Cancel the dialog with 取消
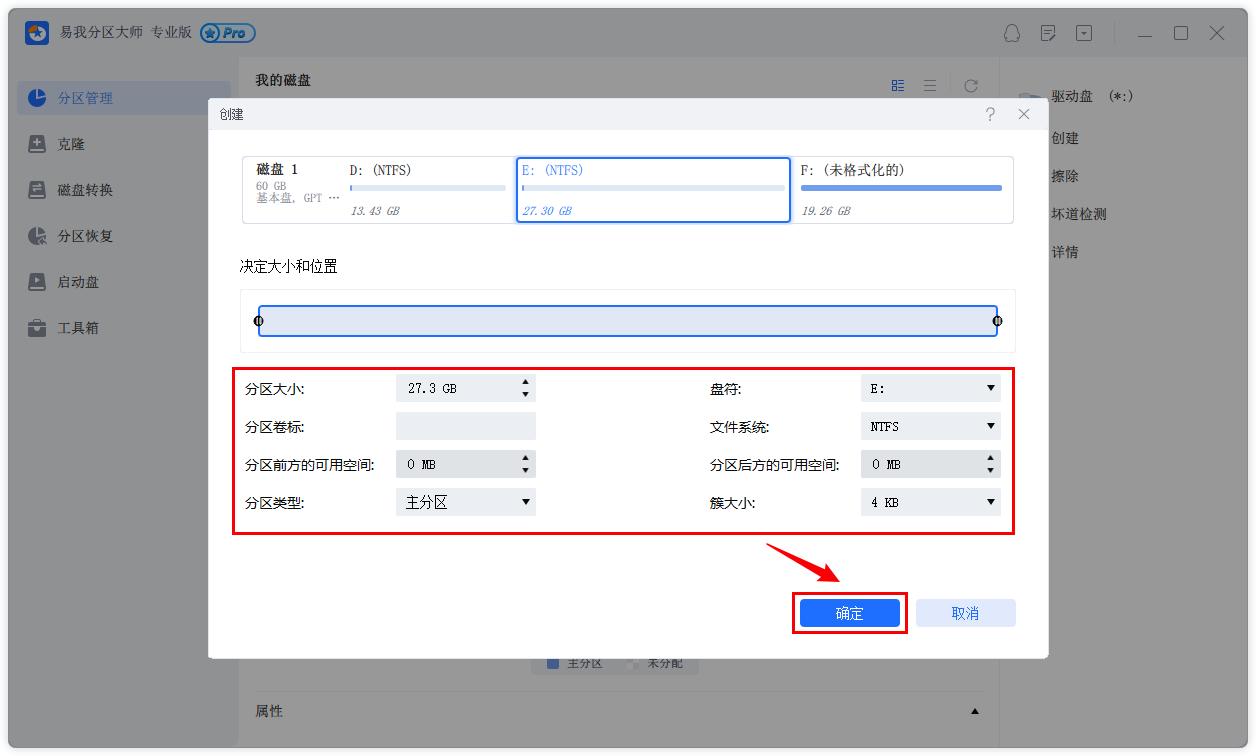The height and width of the screenshot is (756, 1256). click(x=965, y=613)
